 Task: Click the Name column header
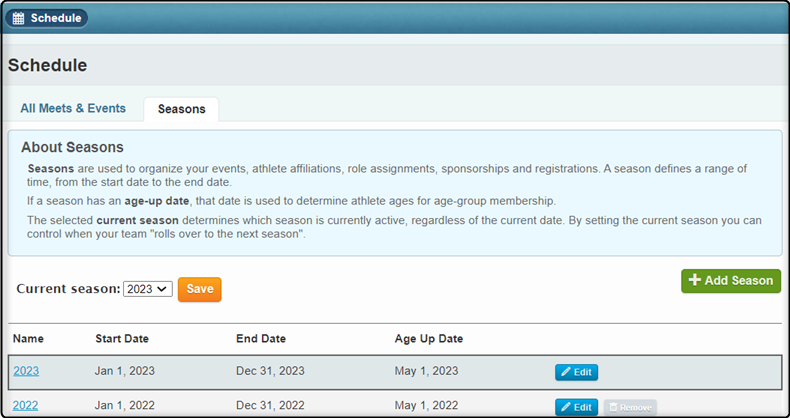(28, 339)
